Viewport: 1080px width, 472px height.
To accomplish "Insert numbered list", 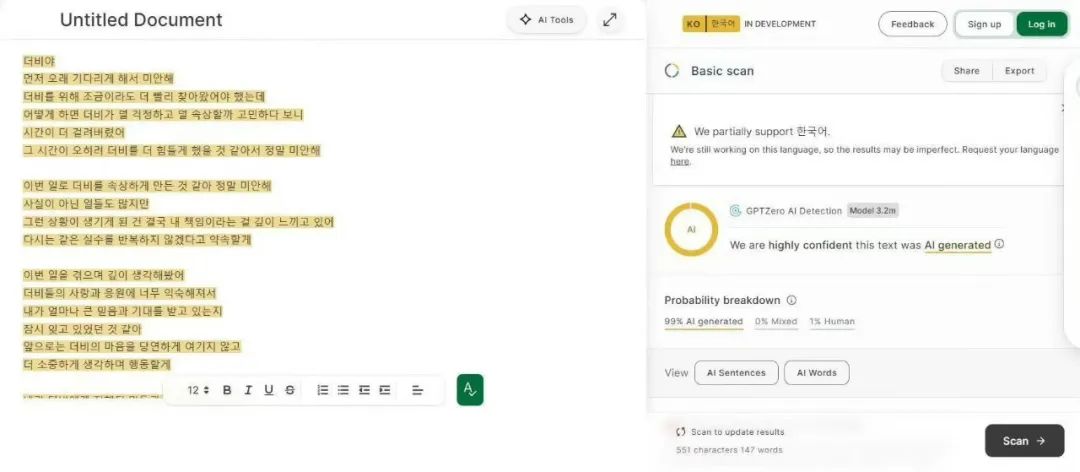I will (x=322, y=390).
